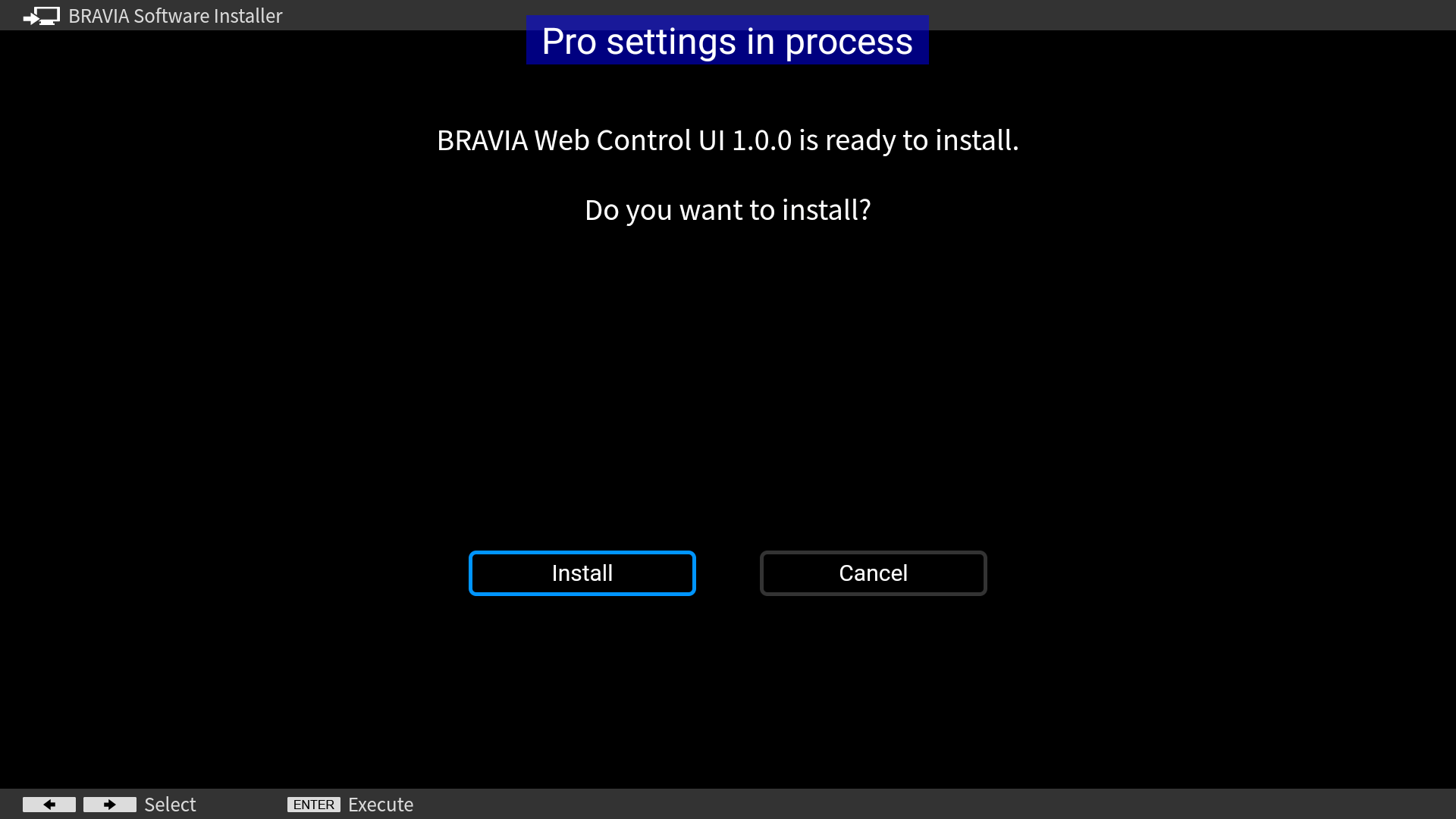The height and width of the screenshot is (819, 1456).
Task: Click the Install button
Action: tap(582, 573)
